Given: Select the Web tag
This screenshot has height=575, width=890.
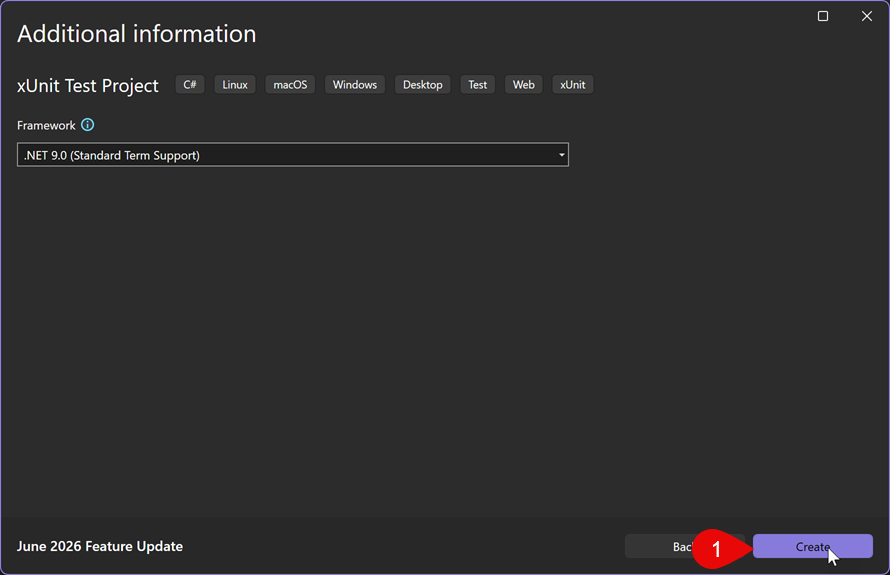Looking at the screenshot, I should [523, 85].
